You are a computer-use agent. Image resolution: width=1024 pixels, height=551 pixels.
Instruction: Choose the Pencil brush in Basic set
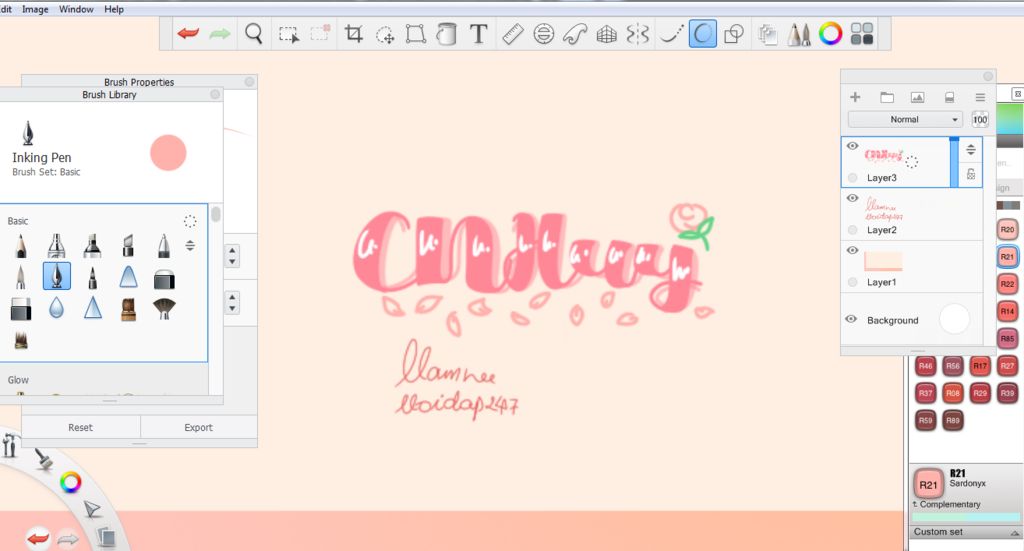click(21, 246)
